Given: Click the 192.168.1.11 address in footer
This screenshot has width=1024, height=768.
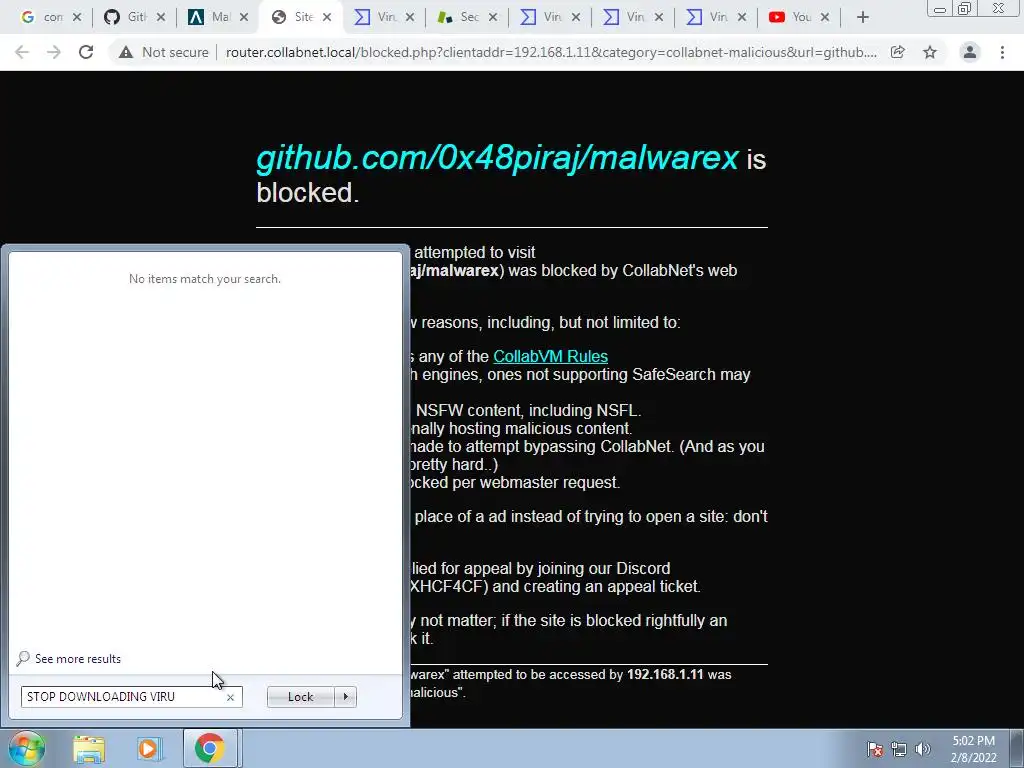Looking at the screenshot, I should (x=665, y=675).
